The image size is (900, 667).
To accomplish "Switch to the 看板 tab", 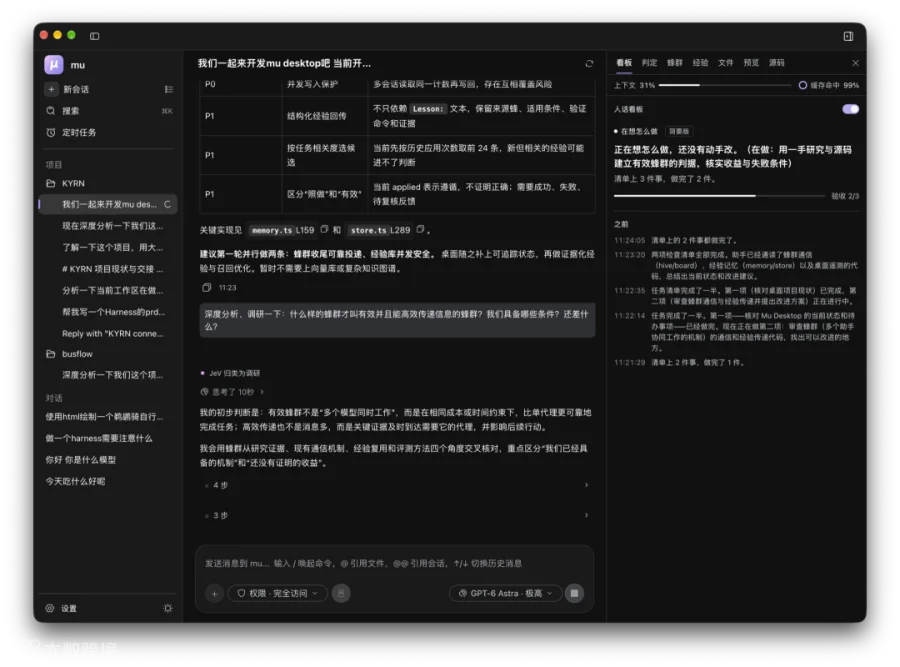I will tap(624, 63).
